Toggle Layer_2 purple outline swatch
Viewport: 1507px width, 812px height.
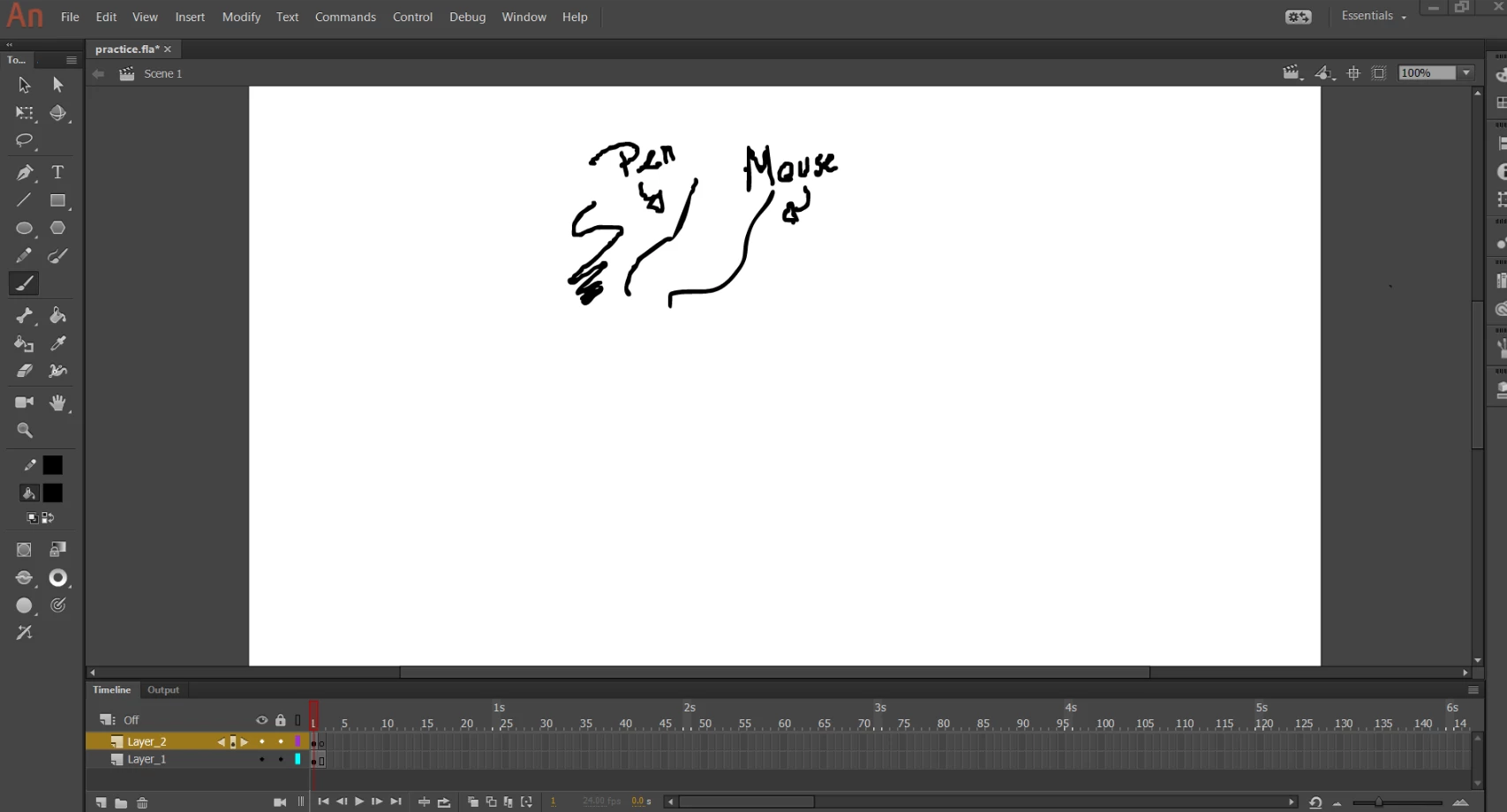click(x=298, y=741)
